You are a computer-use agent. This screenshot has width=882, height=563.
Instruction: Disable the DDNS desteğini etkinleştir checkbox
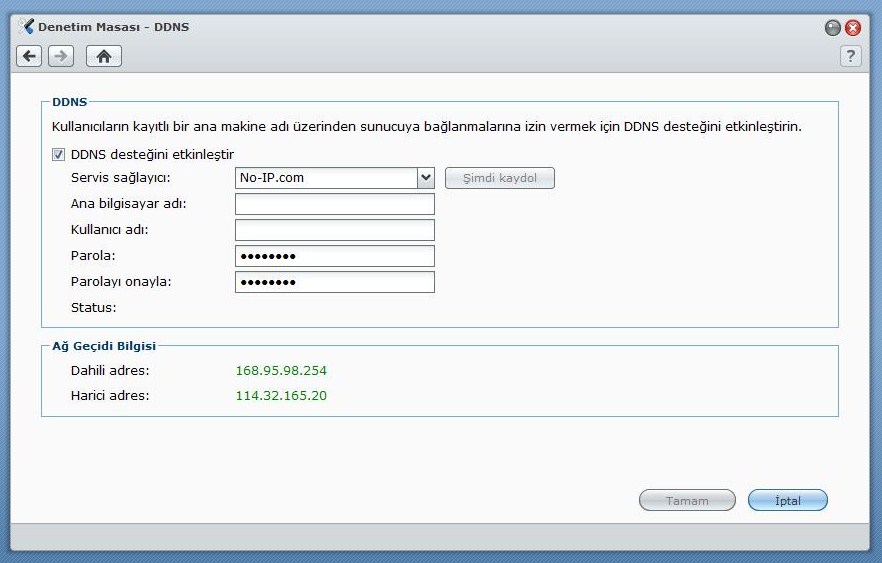[57, 155]
